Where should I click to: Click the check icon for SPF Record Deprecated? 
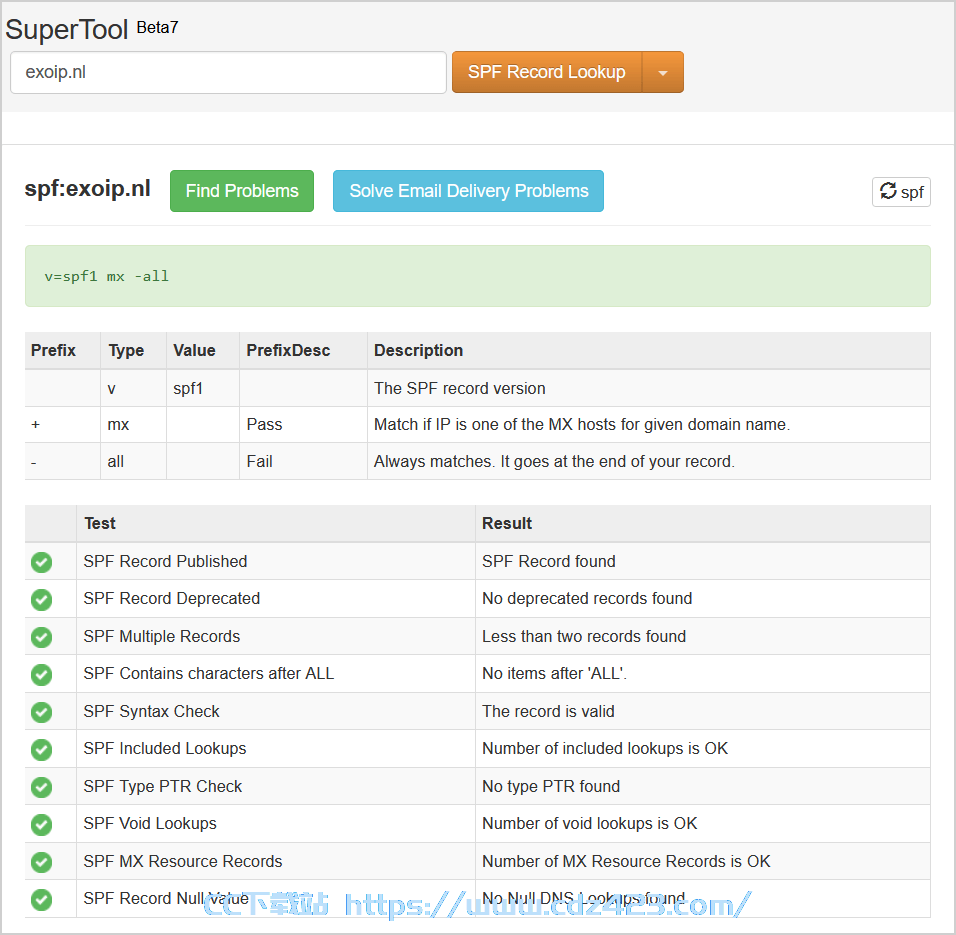coord(41,600)
